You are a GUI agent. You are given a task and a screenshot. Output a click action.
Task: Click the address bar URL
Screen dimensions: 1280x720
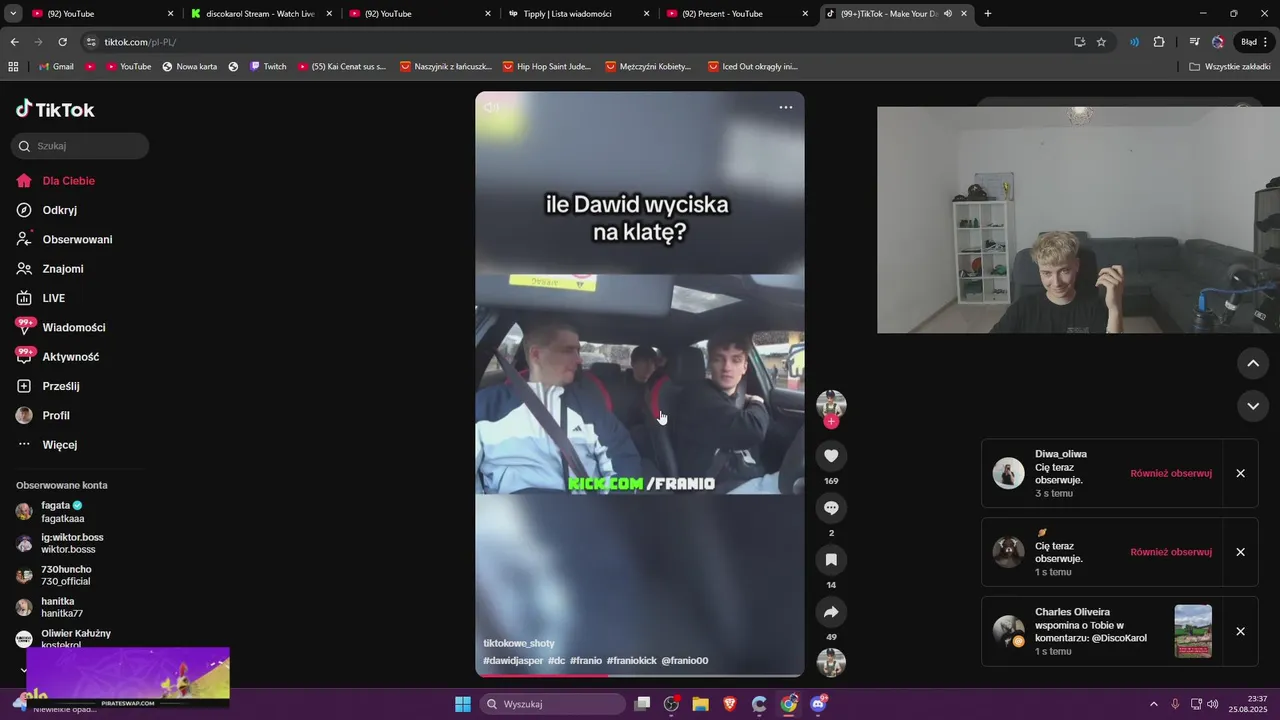coord(140,42)
